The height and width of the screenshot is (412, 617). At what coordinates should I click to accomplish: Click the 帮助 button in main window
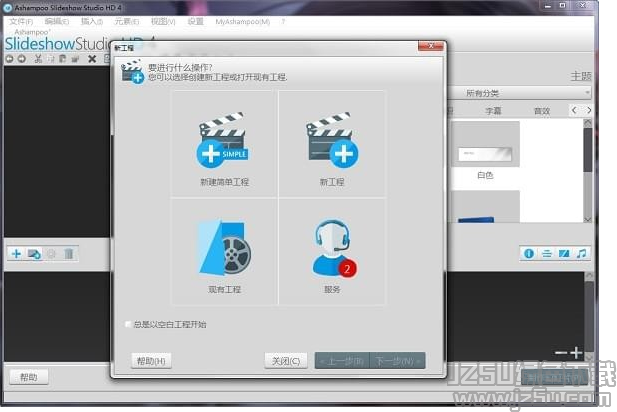pos(29,377)
